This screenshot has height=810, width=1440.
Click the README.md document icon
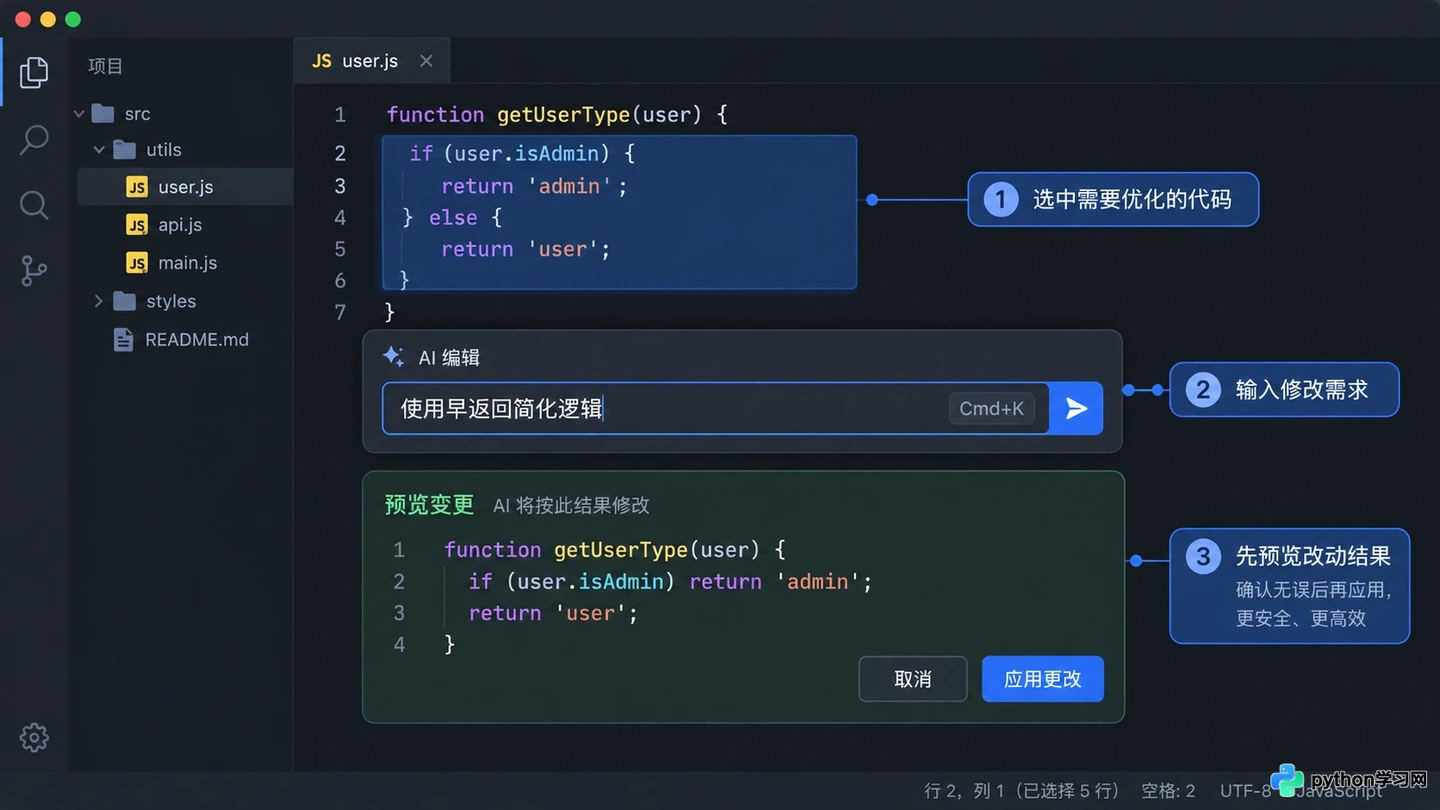click(123, 340)
